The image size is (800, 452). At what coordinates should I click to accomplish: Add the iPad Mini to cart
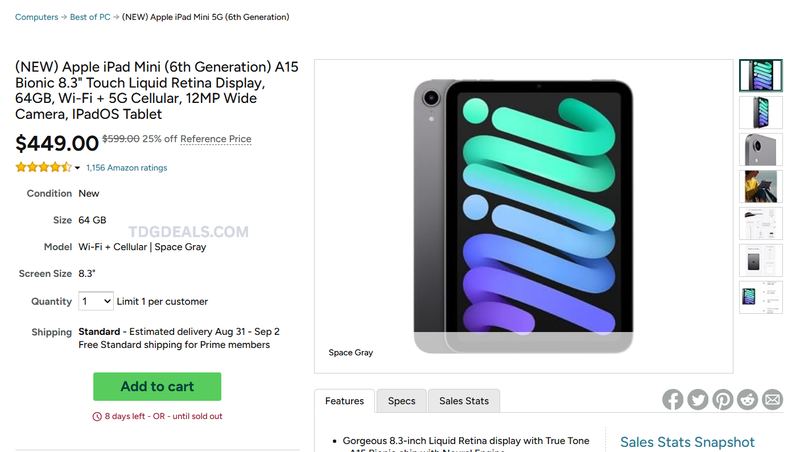[x=157, y=386]
